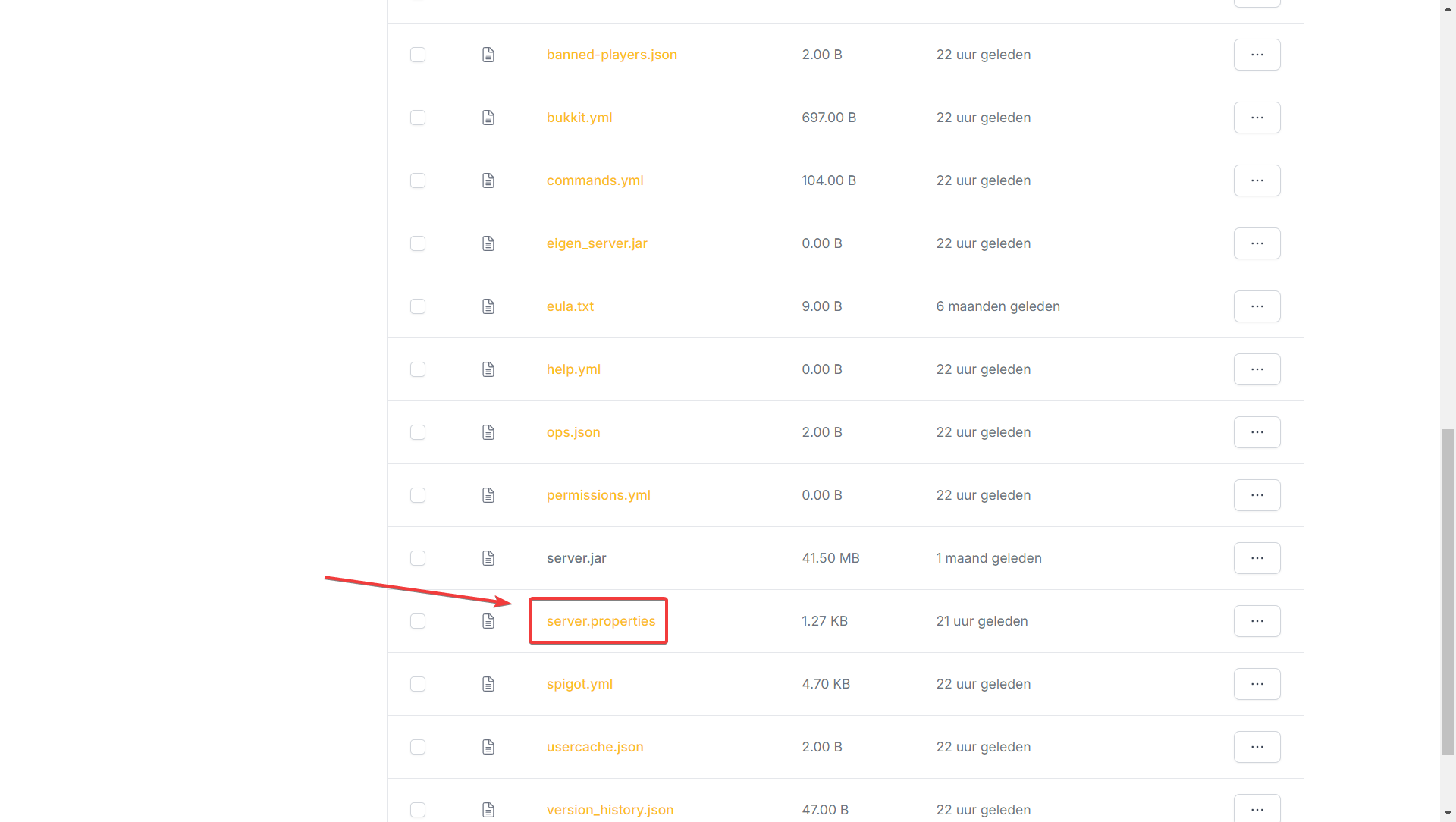
Task: Click the file icon next to bukkit.yml
Action: 488,118
